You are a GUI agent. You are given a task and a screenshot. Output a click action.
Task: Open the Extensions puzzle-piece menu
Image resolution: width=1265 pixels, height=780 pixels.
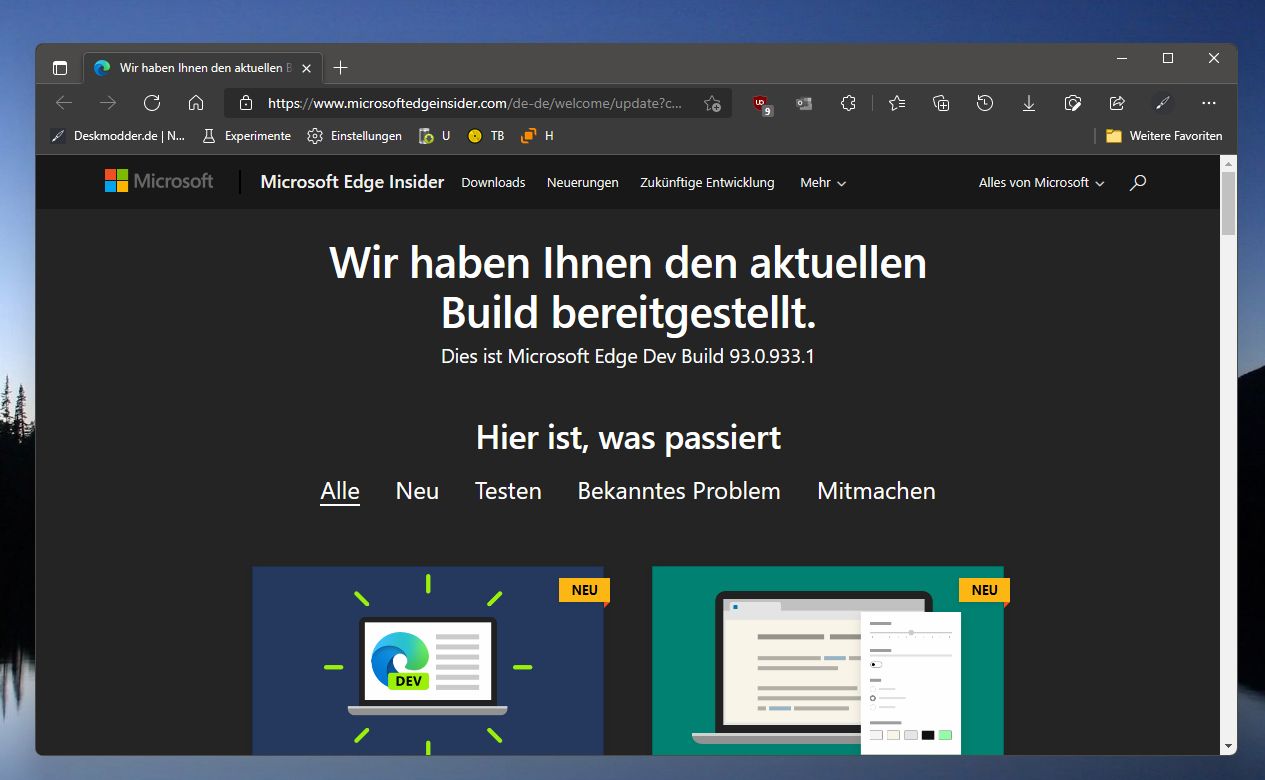848,103
